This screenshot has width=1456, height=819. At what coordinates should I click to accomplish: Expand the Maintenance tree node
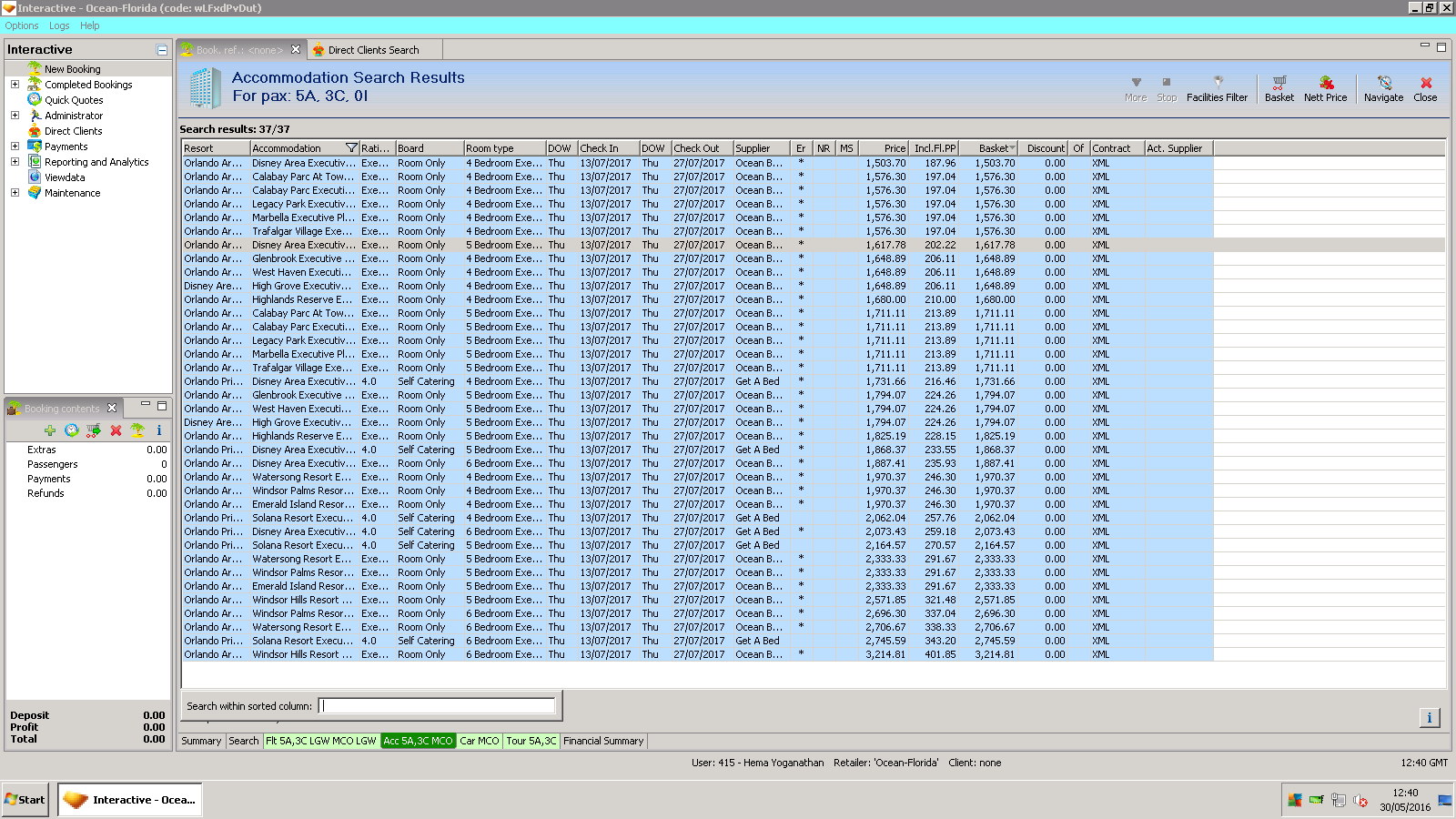15,193
